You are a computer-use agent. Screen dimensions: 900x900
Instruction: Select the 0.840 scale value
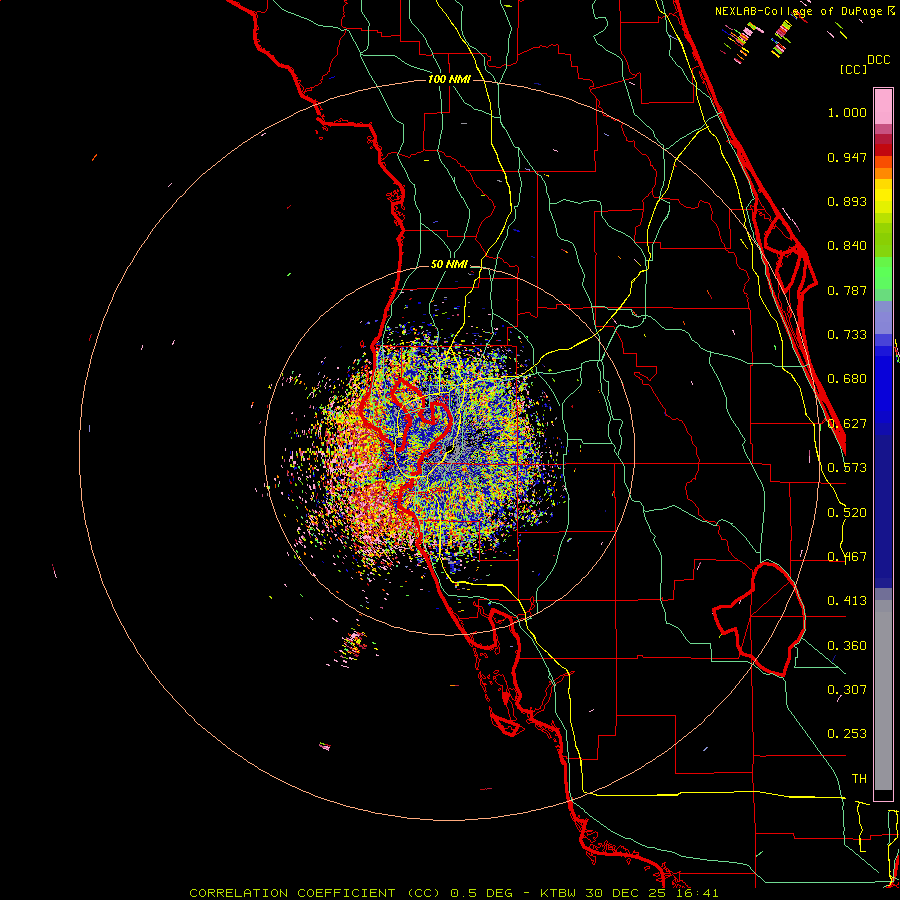coord(847,246)
